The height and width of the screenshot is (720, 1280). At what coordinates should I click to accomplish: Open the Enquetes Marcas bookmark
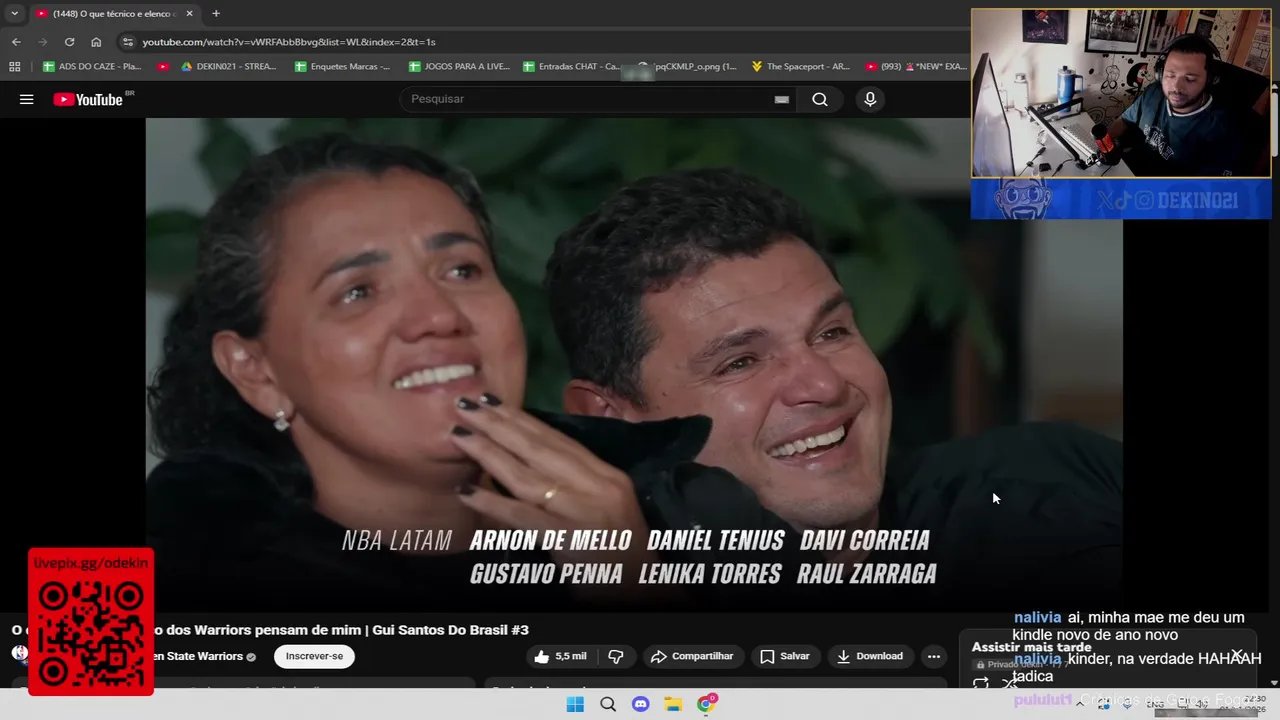pyautogui.click(x=342, y=67)
